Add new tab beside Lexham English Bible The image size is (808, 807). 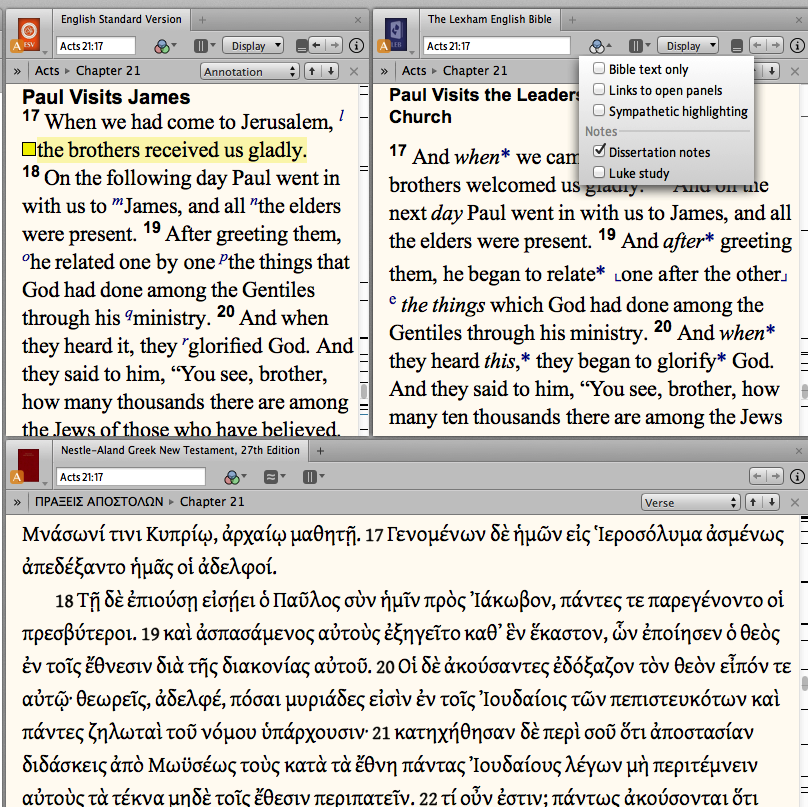572,20
